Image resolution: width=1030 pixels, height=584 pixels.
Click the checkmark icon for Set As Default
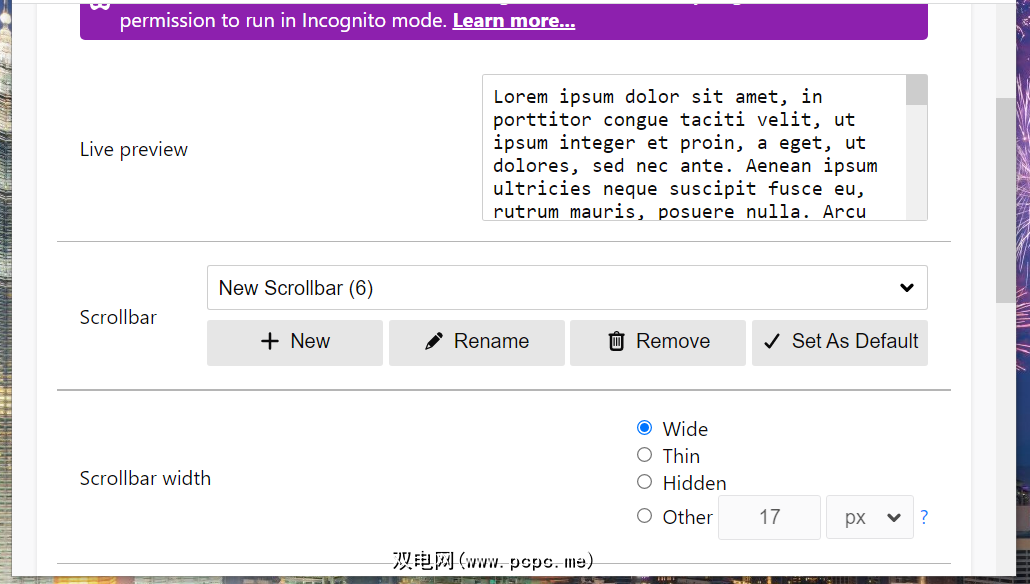pyautogui.click(x=771, y=342)
